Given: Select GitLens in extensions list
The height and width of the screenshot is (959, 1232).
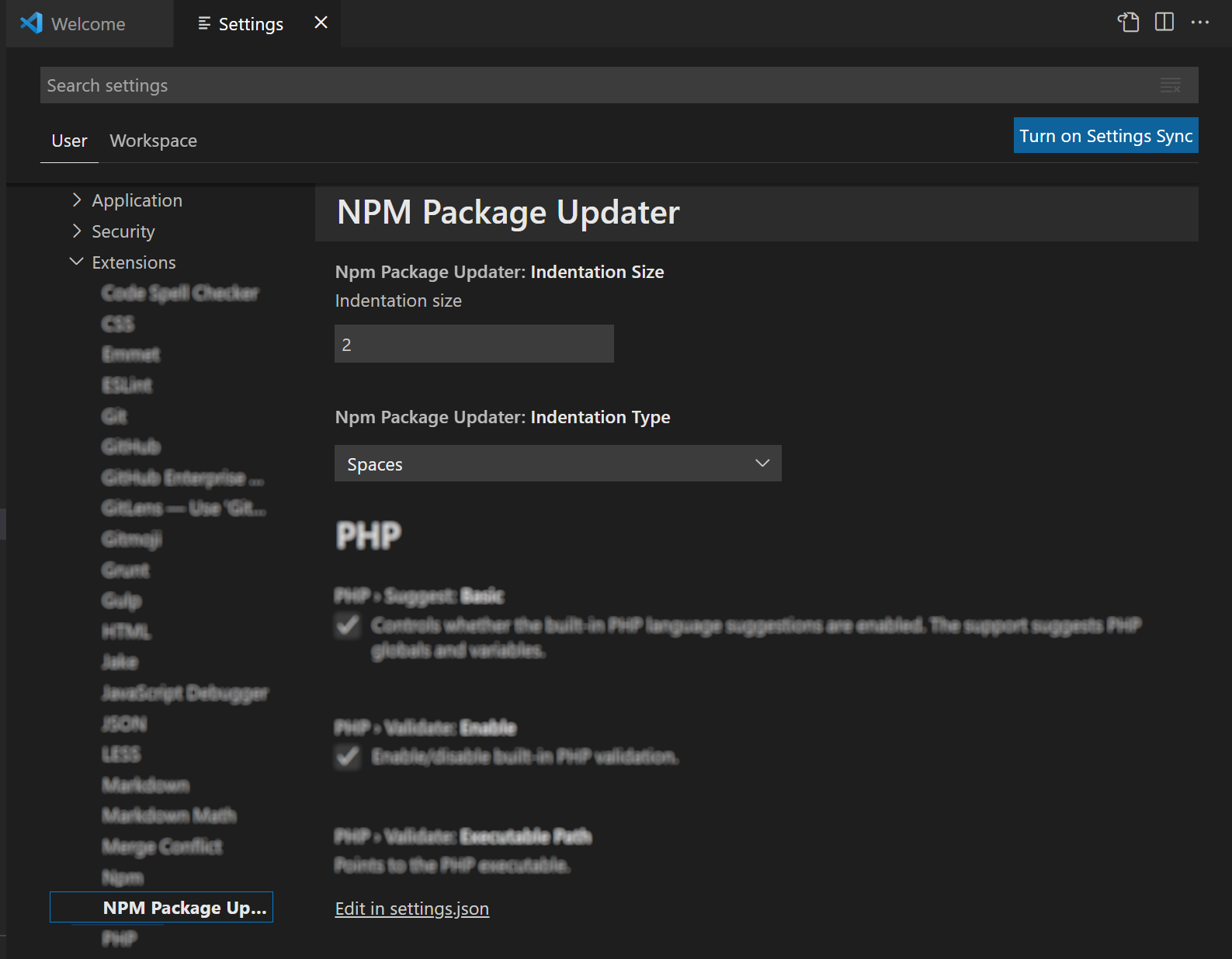Looking at the screenshot, I should [x=183, y=509].
